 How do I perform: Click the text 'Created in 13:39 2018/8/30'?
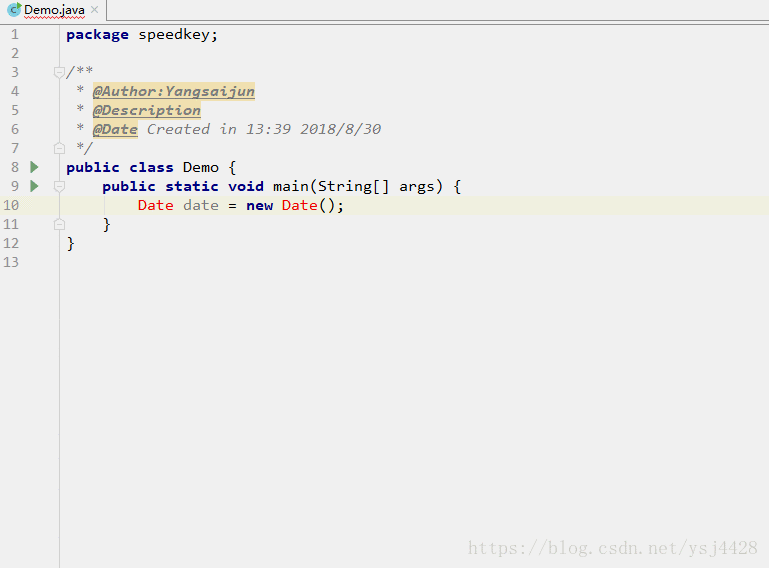(x=264, y=129)
